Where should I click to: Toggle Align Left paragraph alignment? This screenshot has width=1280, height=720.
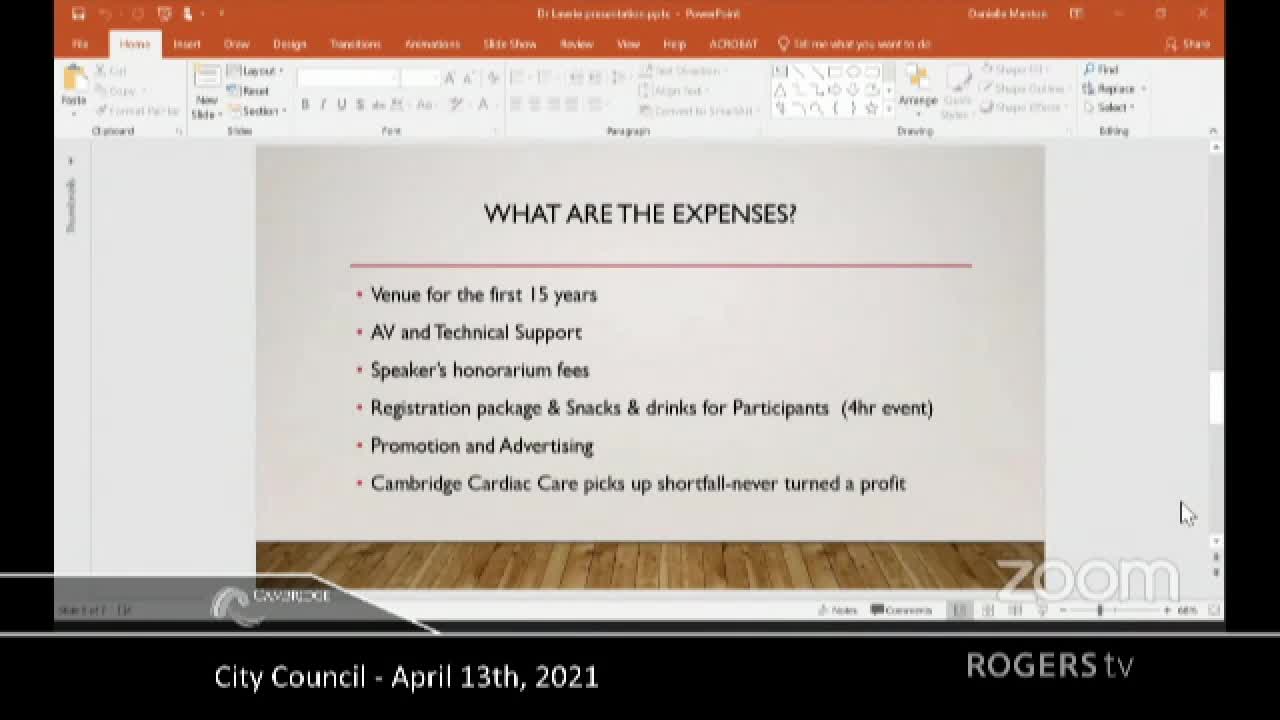click(x=516, y=105)
